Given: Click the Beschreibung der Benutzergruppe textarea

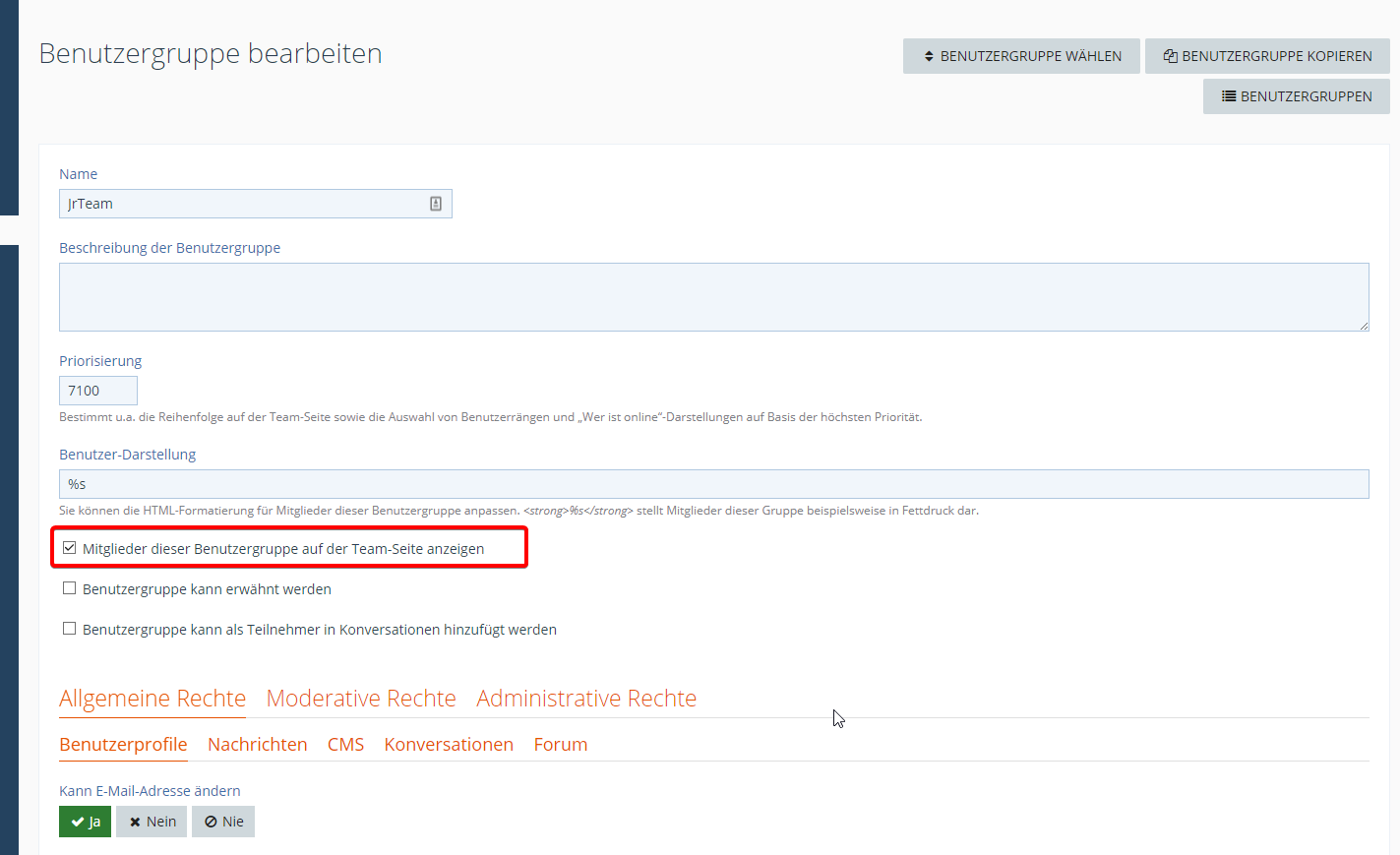Looking at the screenshot, I should pos(713,297).
